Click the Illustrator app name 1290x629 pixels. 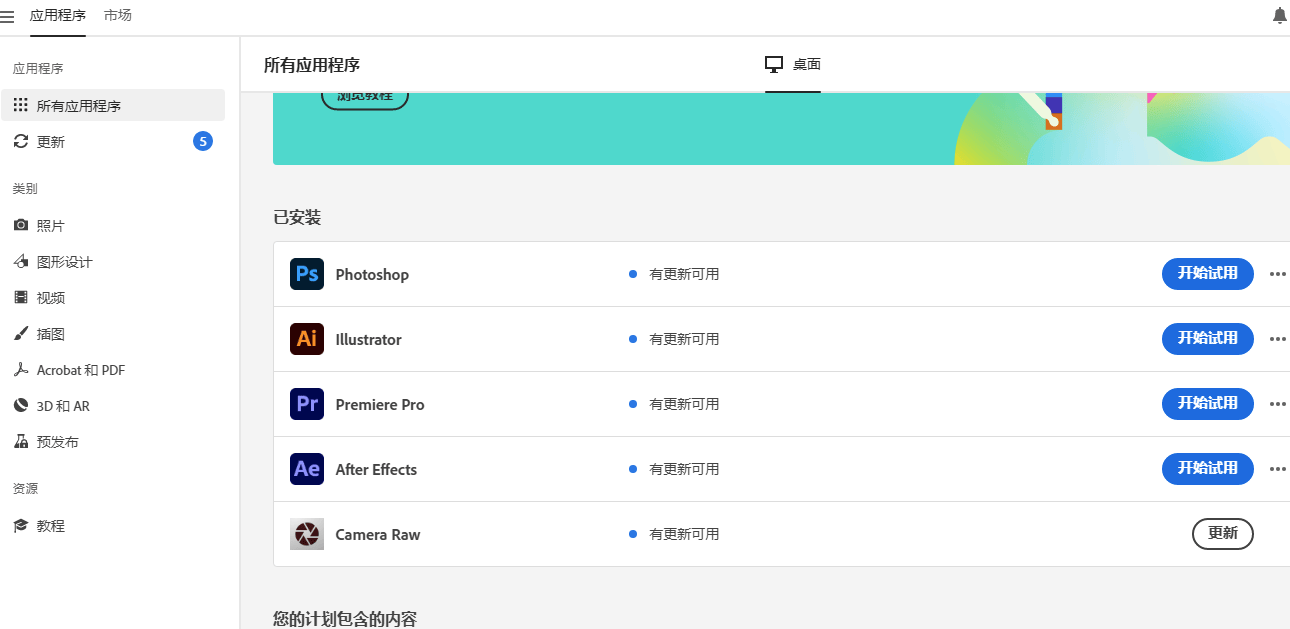coord(368,340)
